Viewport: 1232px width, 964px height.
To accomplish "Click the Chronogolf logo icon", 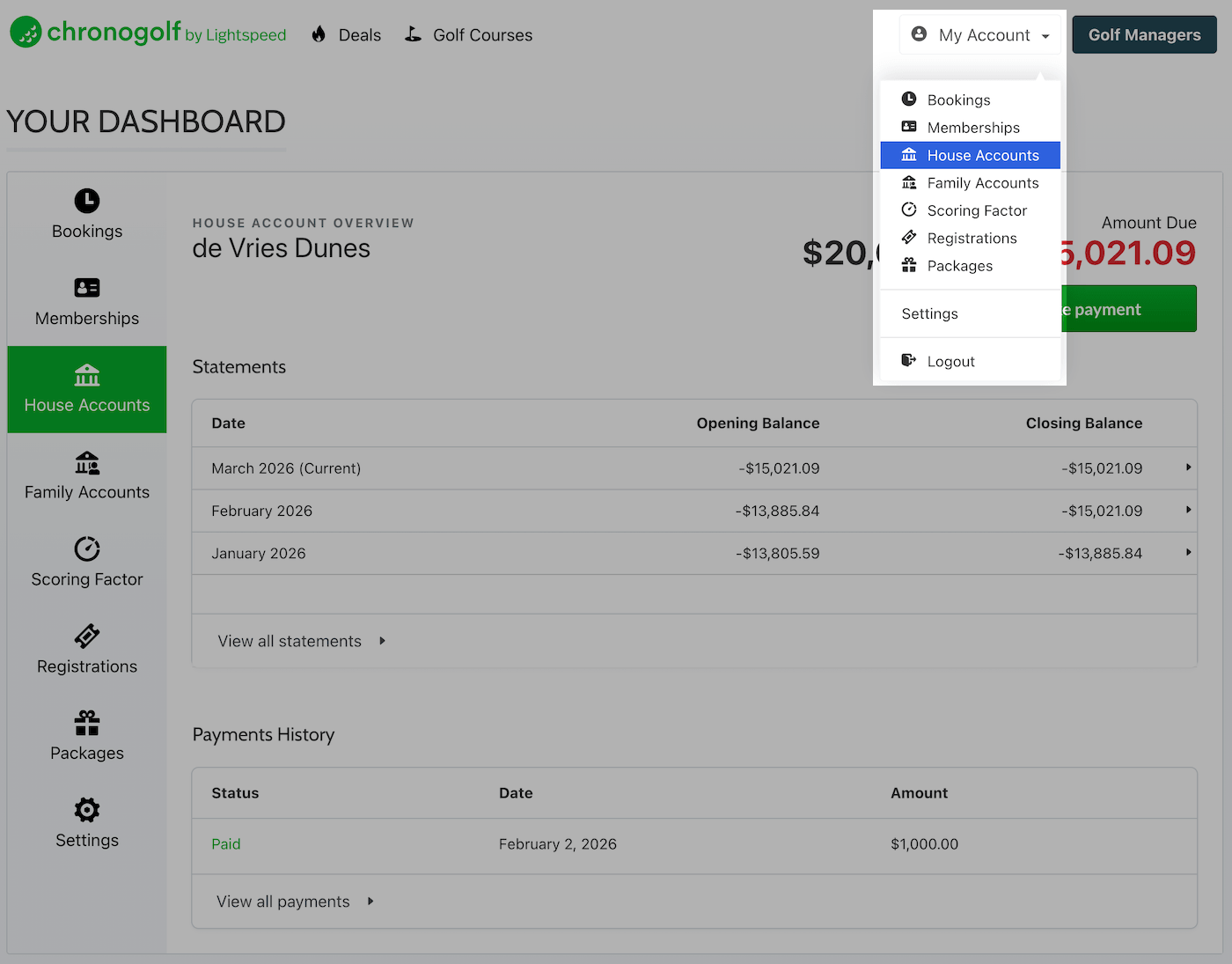I will (x=26, y=33).
